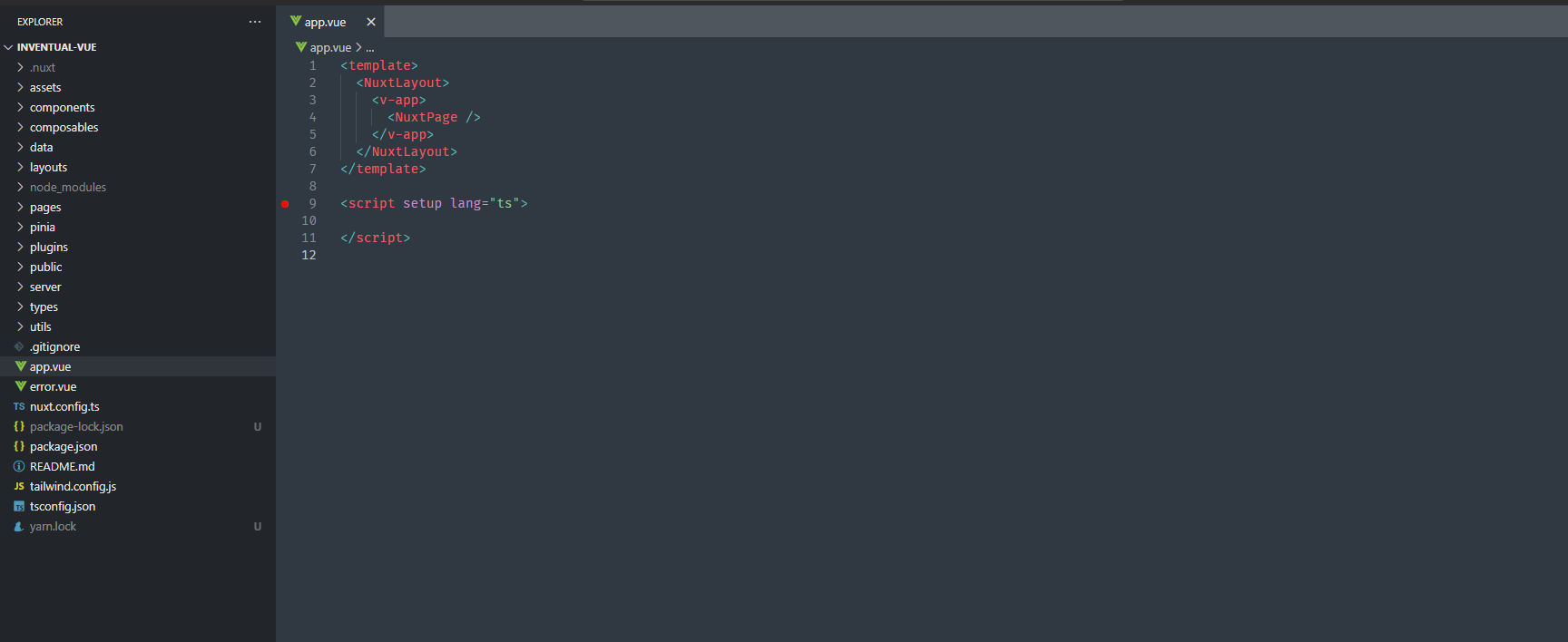Click line number 12 in the gutter

coord(309,255)
